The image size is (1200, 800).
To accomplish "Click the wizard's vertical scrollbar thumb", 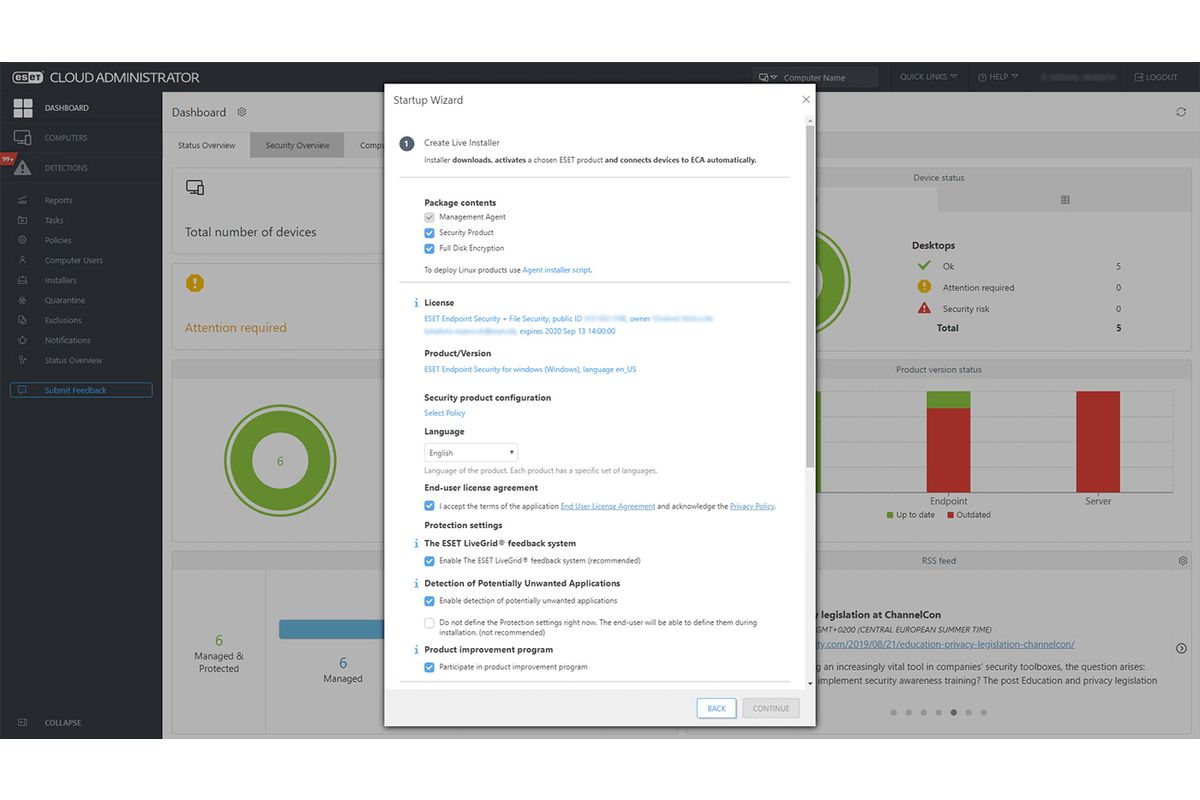I will [x=810, y=295].
